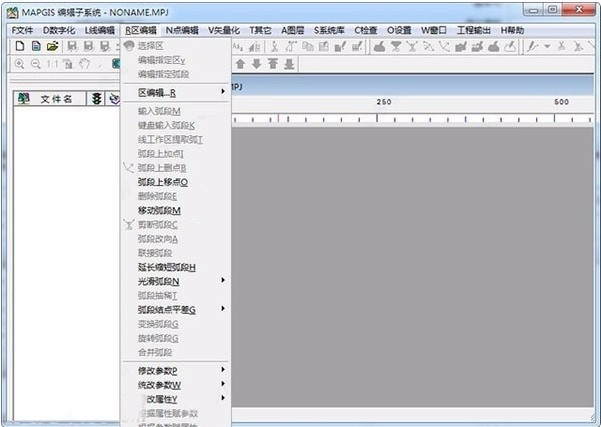The image size is (601, 427).
Task: Click the single down arrow toolbar icon
Action: tap(256, 64)
